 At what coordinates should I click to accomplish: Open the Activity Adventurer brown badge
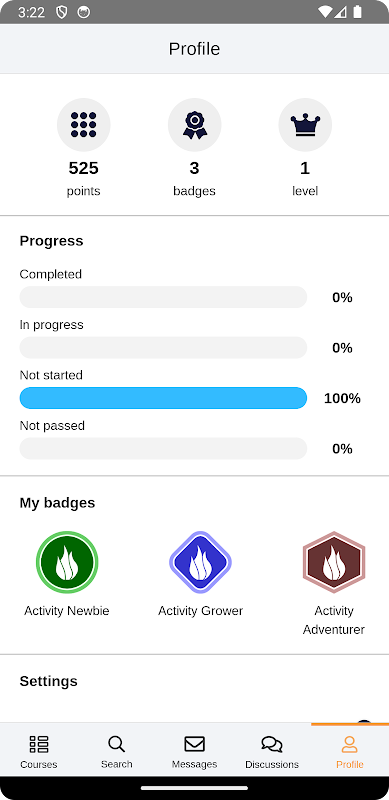[334, 562]
